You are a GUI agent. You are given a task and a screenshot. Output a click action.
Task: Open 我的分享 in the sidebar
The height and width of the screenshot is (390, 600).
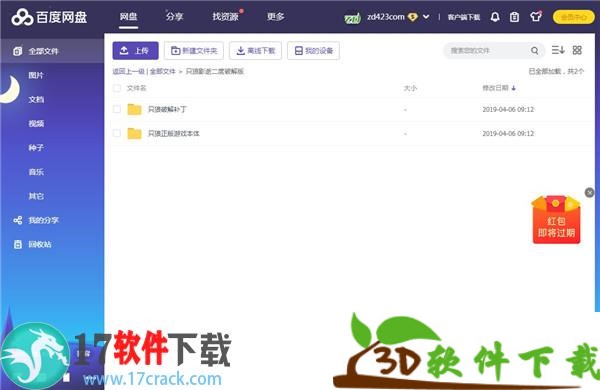tap(36, 220)
